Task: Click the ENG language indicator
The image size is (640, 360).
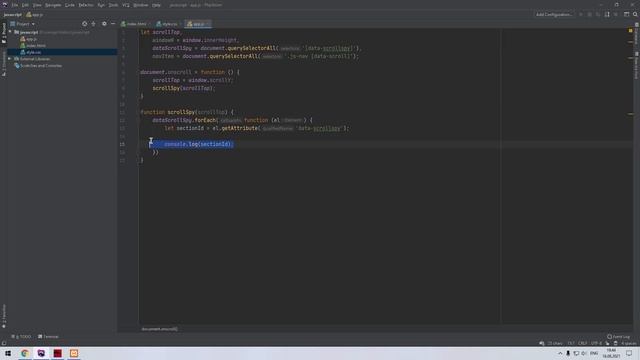Action: [x=594, y=353]
